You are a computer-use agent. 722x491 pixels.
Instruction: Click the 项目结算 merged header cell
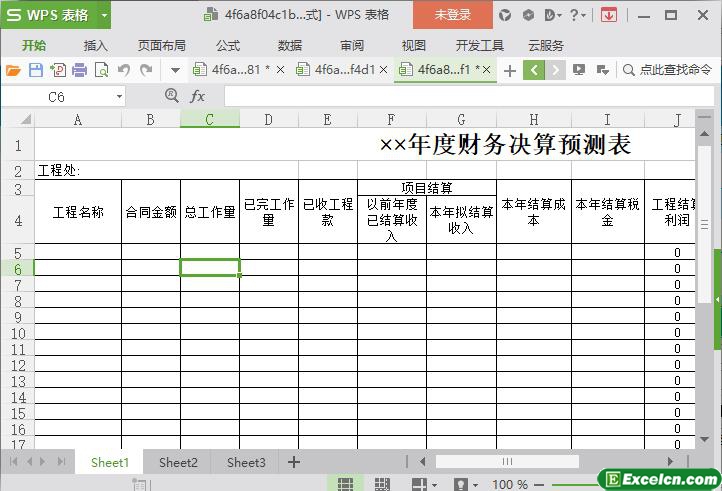[427, 187]
